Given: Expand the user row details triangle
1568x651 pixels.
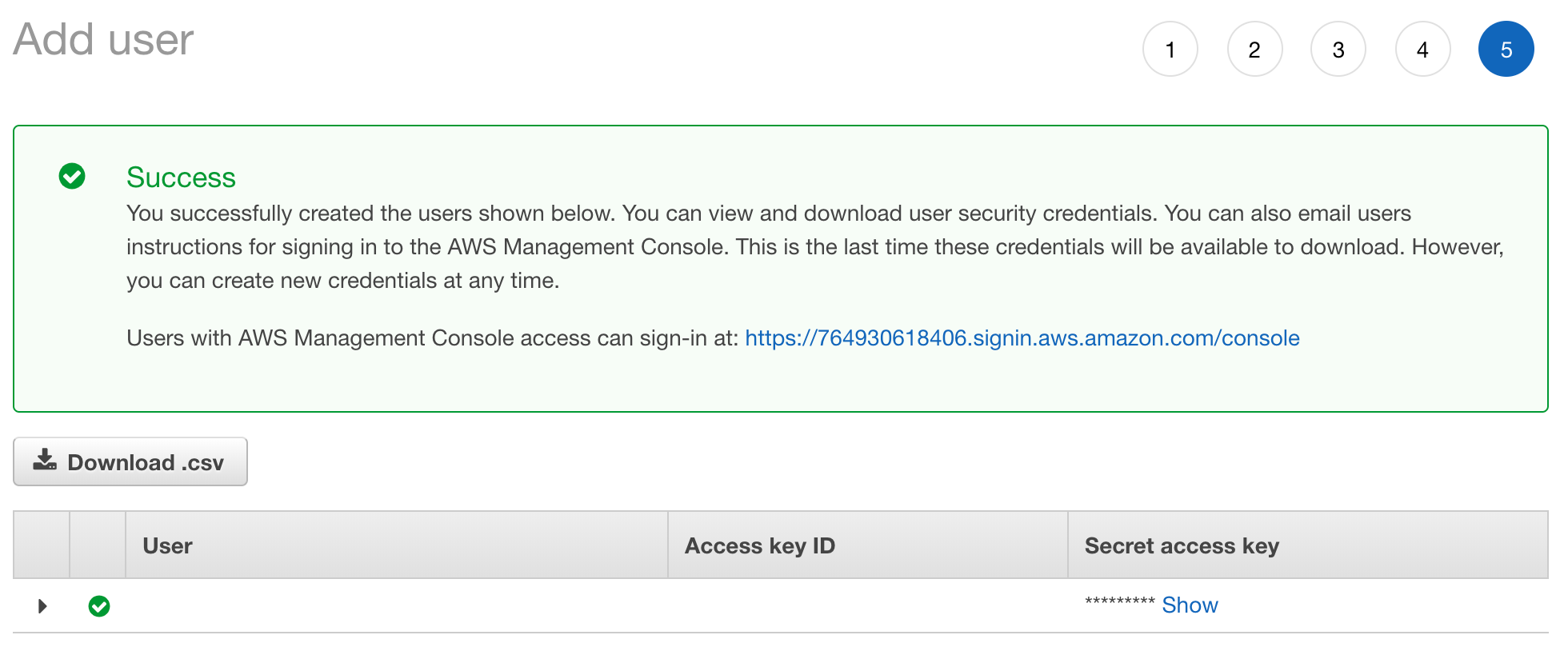Looking at the screenshot, I should 42,606.
